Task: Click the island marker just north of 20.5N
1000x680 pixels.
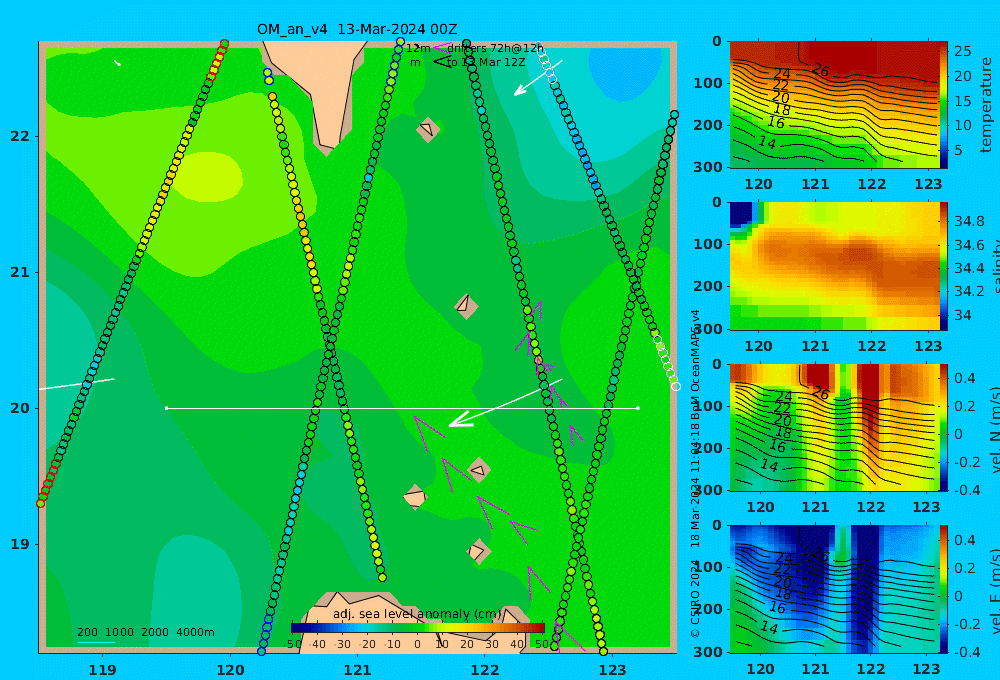Action: [466, 306]
